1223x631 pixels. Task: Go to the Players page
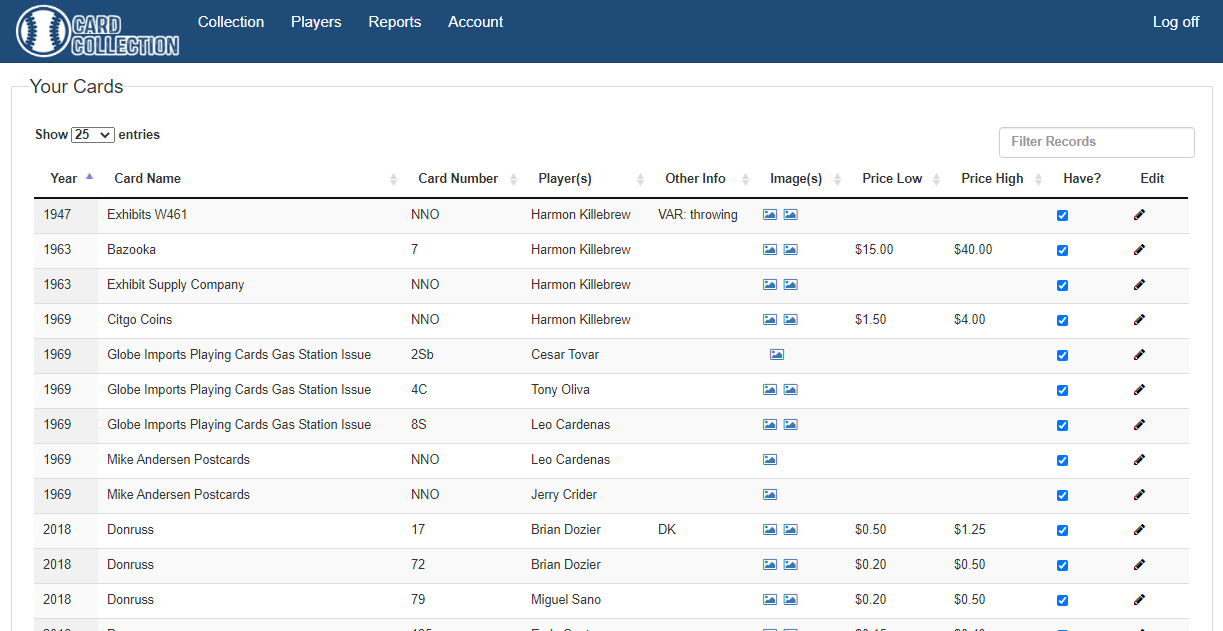pyautogui.click(x=316, y=22)
